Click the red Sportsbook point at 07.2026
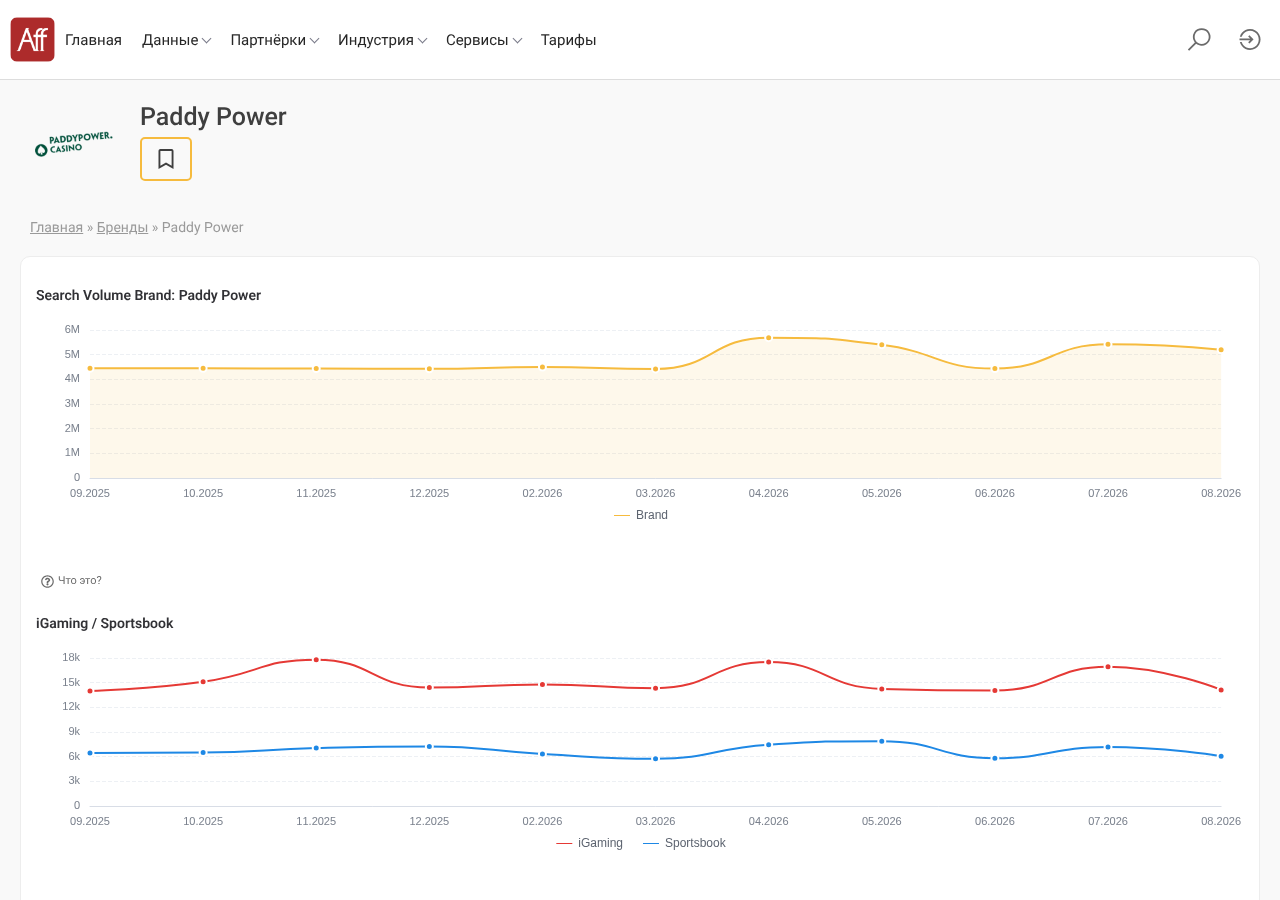This screenshot has height=900, width=1280. [1108, 667]
